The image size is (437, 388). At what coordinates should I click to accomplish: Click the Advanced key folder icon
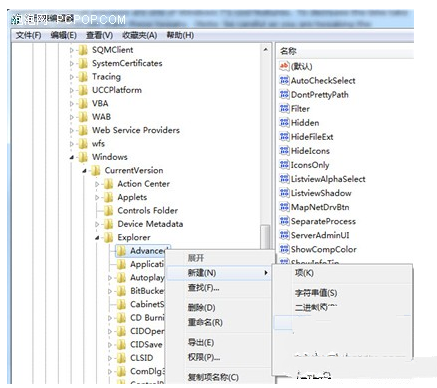coord(121,251)
